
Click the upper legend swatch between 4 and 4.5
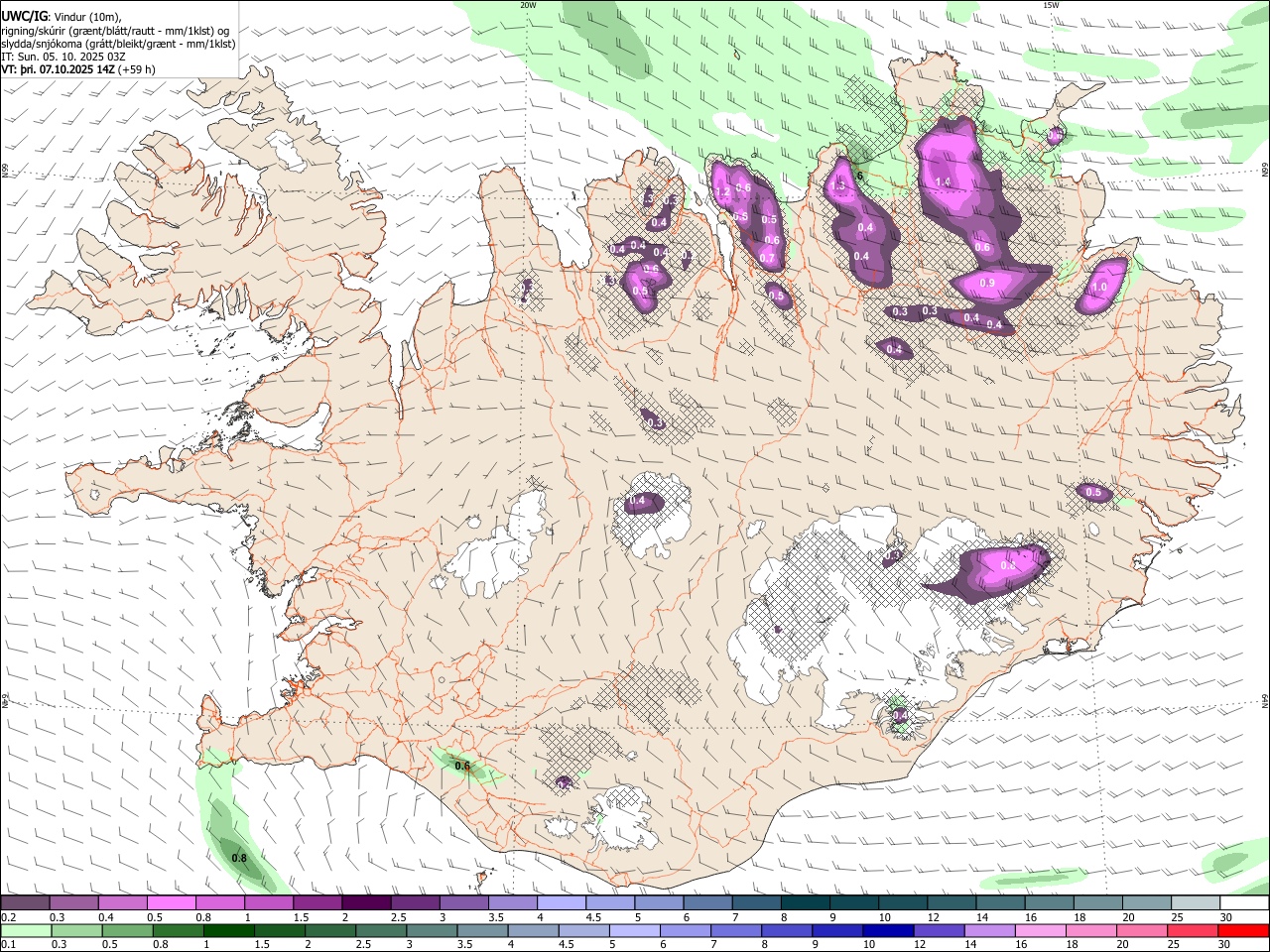560,903
